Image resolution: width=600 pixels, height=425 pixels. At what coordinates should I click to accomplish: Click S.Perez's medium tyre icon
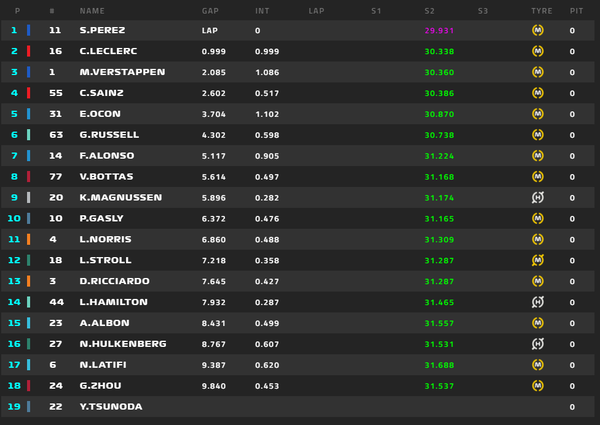tap(538, 30)
